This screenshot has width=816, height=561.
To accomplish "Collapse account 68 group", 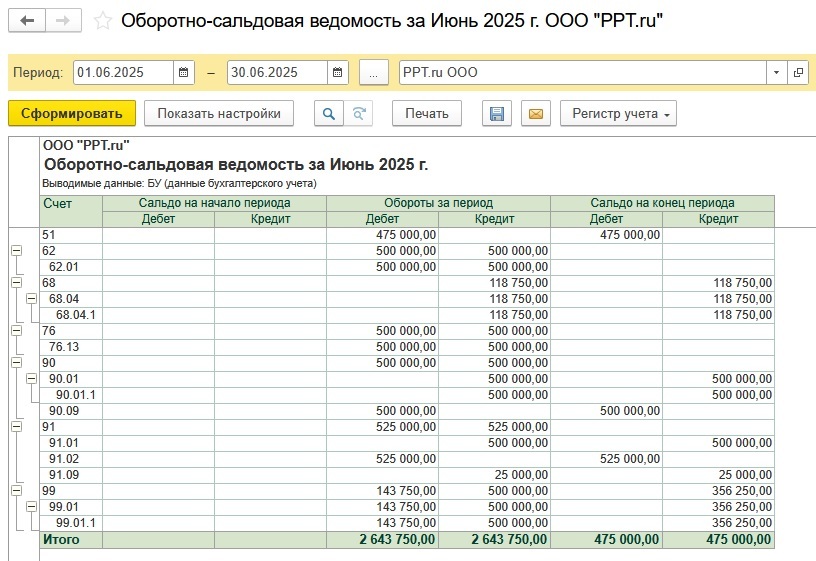I will pyautogui.click(x=17, y=283).
